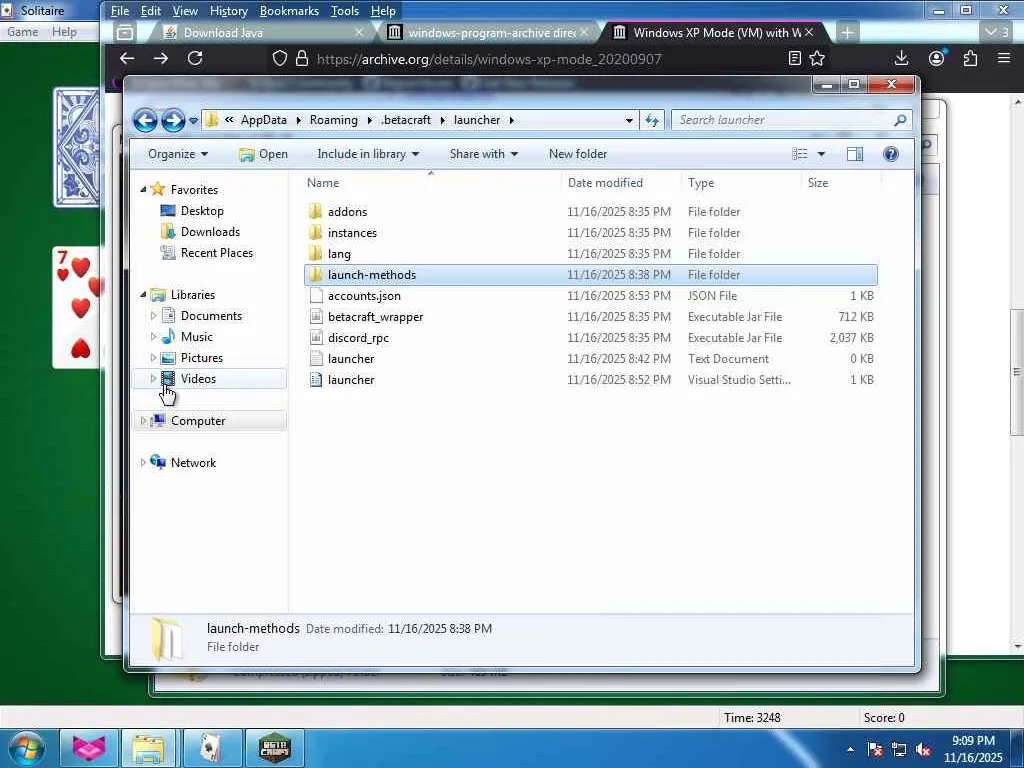Click the Explorer Back arrow button
1024x768 pixels.
(145, 120)
